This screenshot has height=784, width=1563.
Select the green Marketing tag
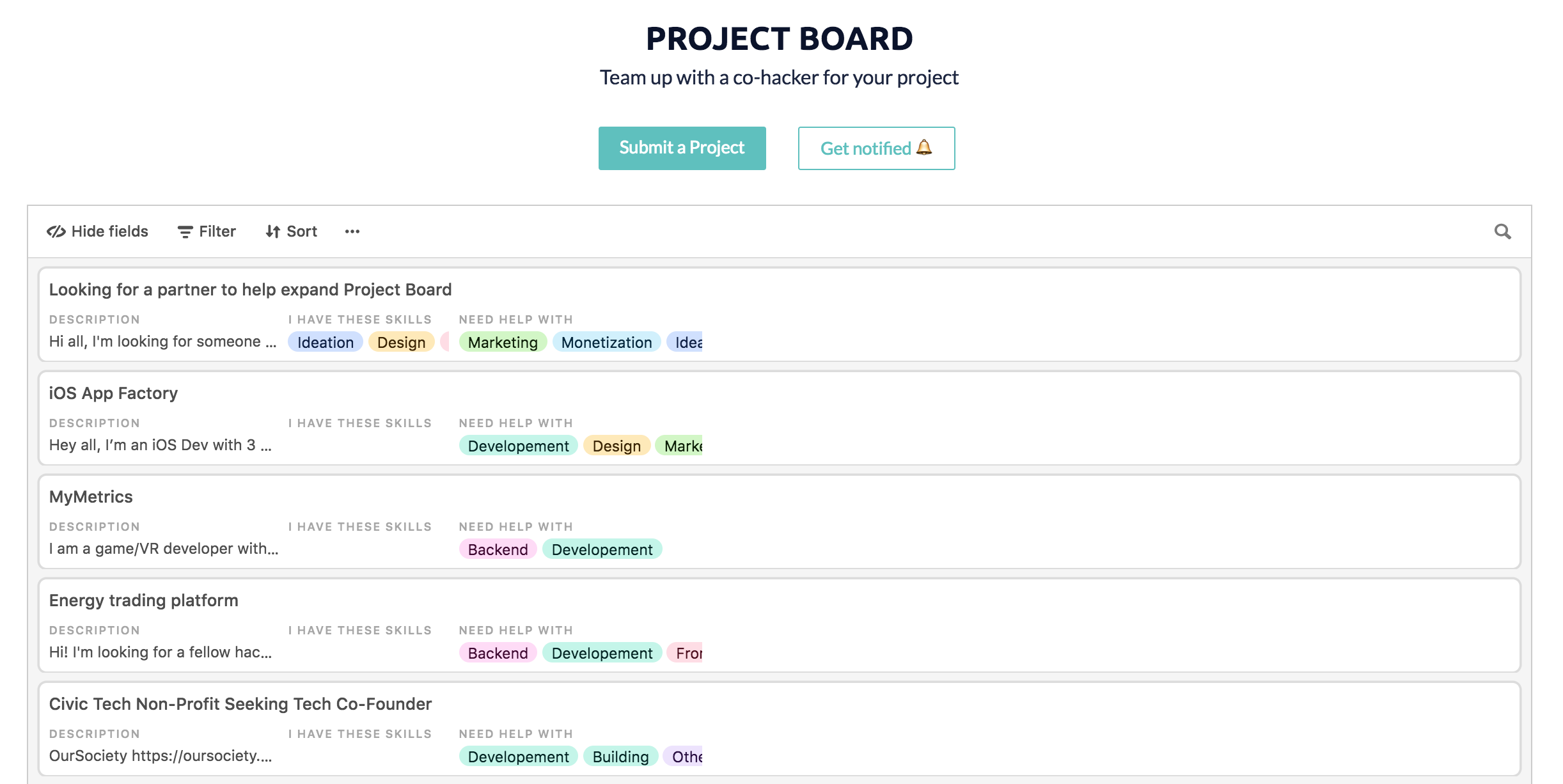click(x=502, y=342)
